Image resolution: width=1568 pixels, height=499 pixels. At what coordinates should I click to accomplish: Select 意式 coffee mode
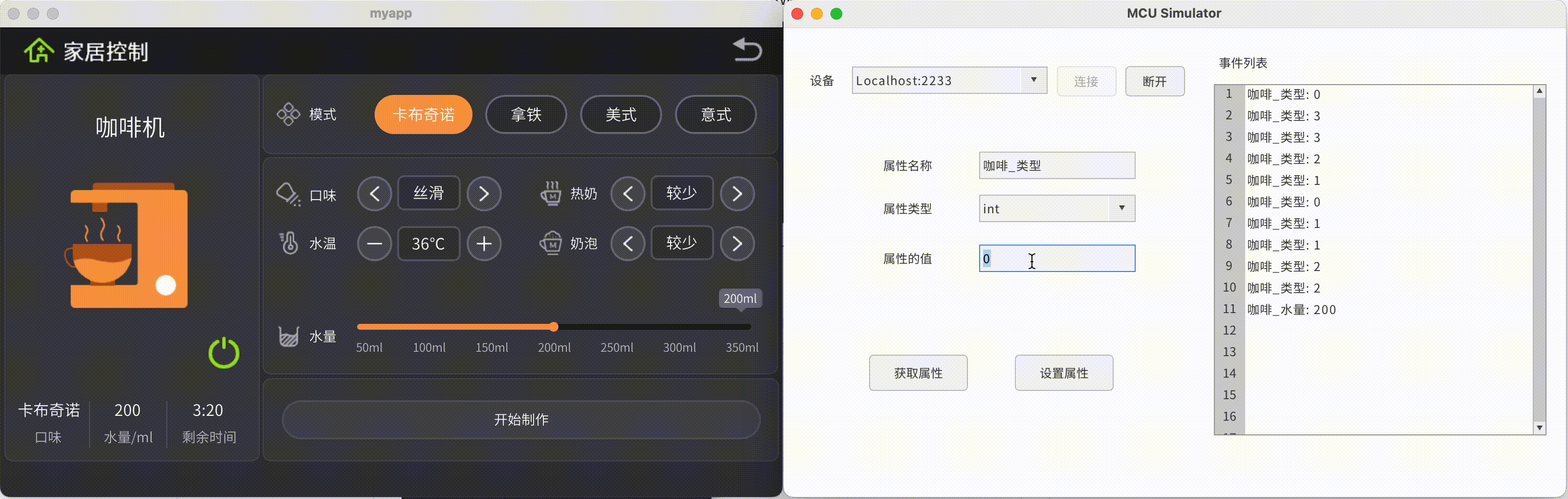(x=716, y=114)
